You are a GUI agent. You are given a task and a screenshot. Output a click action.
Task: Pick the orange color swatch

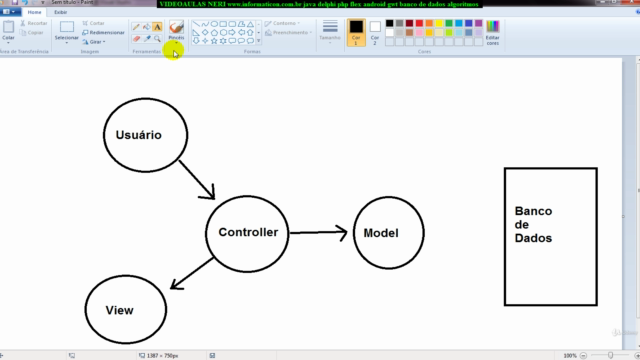point(429,23)
